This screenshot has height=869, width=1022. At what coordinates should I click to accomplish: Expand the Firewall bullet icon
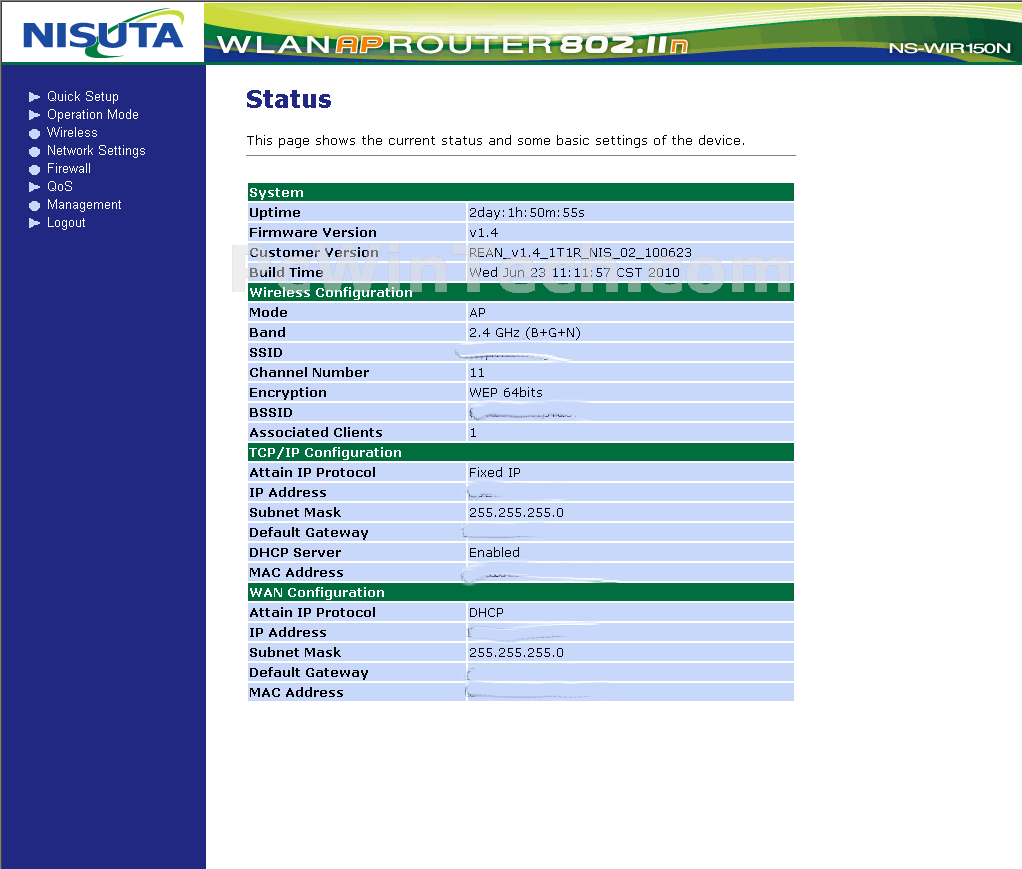coord(35,169)
